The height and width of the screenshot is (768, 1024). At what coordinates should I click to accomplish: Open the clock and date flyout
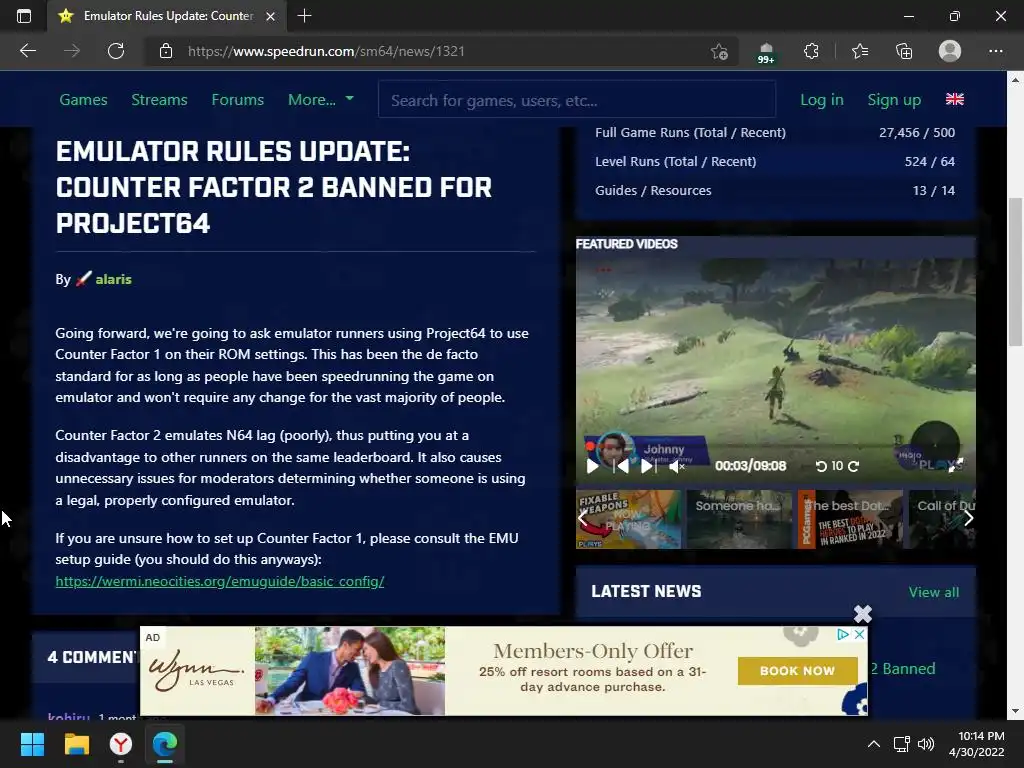pos(976,744)
